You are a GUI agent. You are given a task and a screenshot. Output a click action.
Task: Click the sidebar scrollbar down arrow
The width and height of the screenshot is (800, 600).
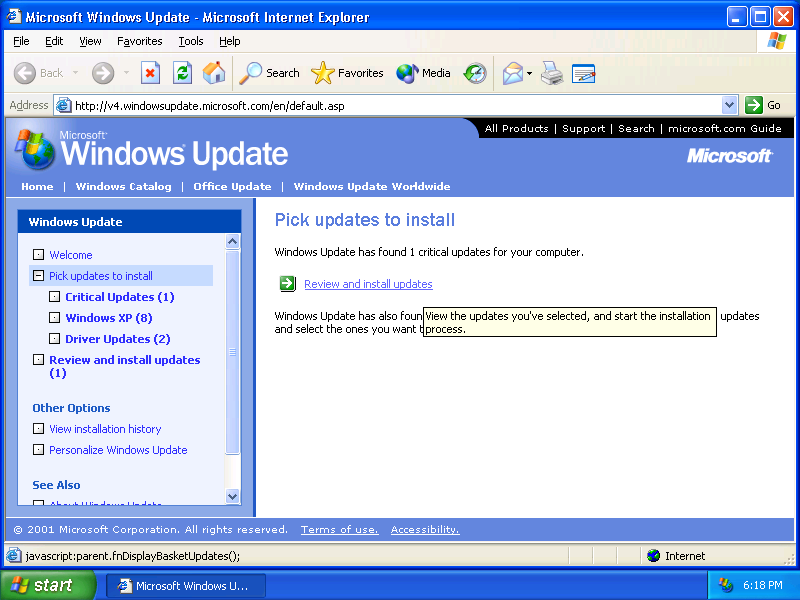(233, 496)
